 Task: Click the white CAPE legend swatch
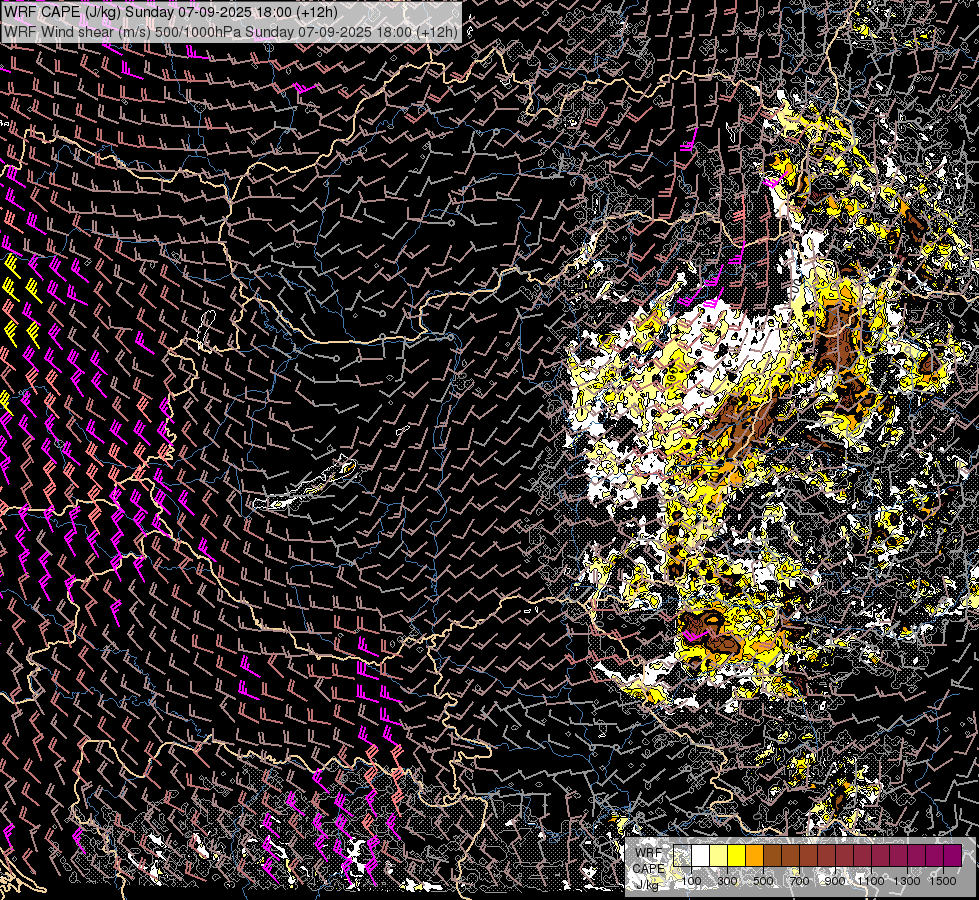[x=701, y=855]
